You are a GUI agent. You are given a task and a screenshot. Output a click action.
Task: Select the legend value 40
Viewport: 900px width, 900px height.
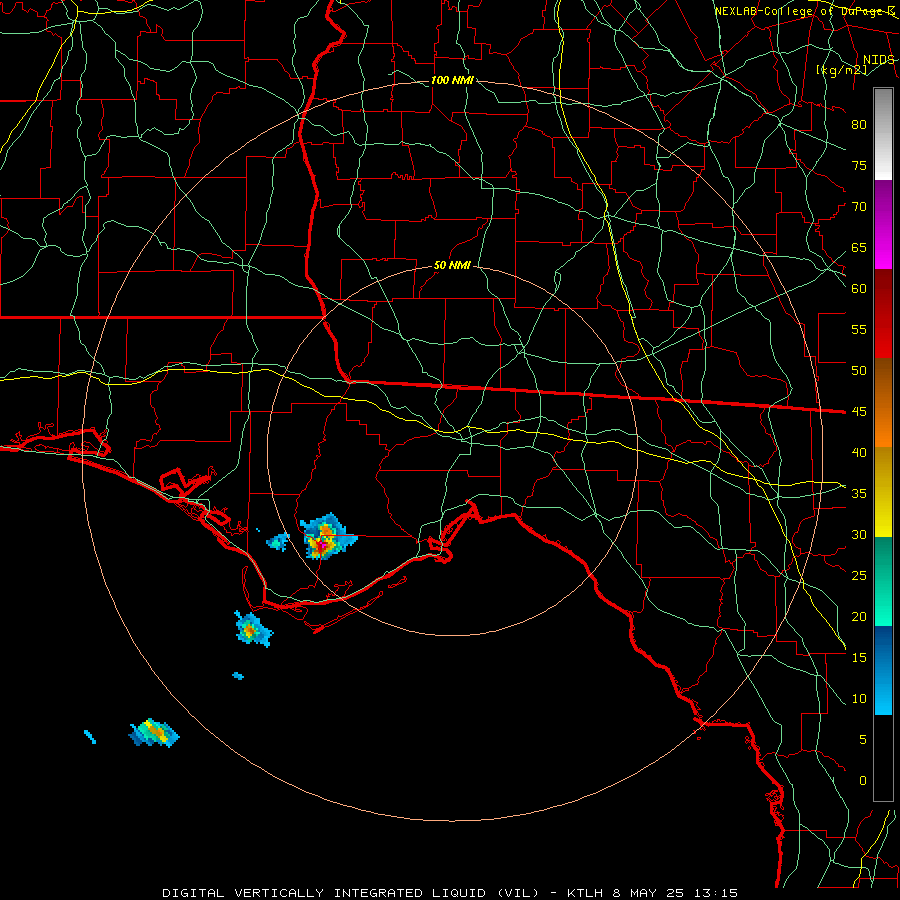coord(859,452)
